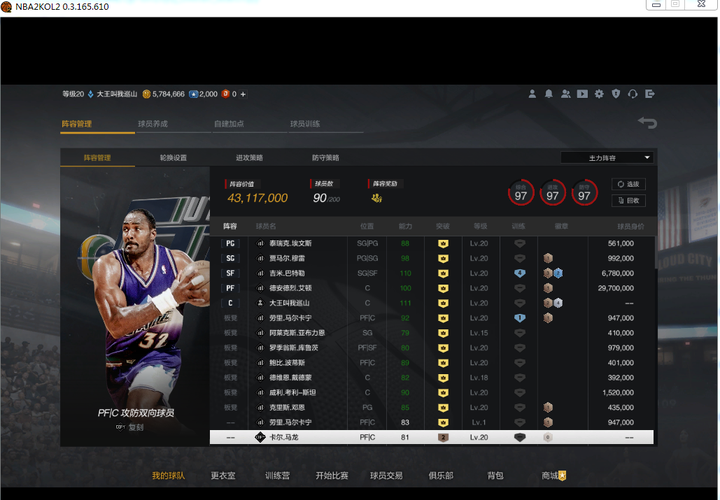Click breakthrough level 2 icon in 卡尔.马龙 row
Screen dimensions: 720x500
[443, 438]
